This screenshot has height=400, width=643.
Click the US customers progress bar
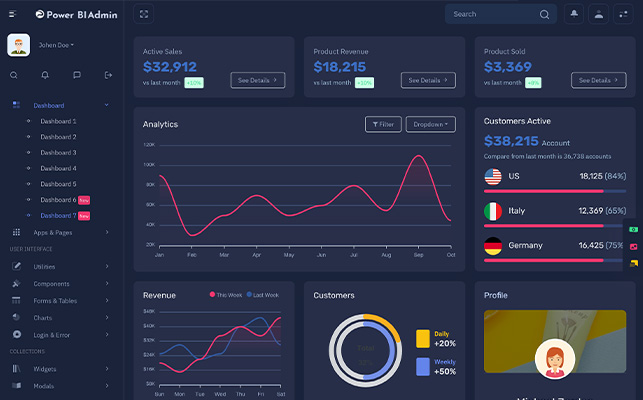click(555, 191)
